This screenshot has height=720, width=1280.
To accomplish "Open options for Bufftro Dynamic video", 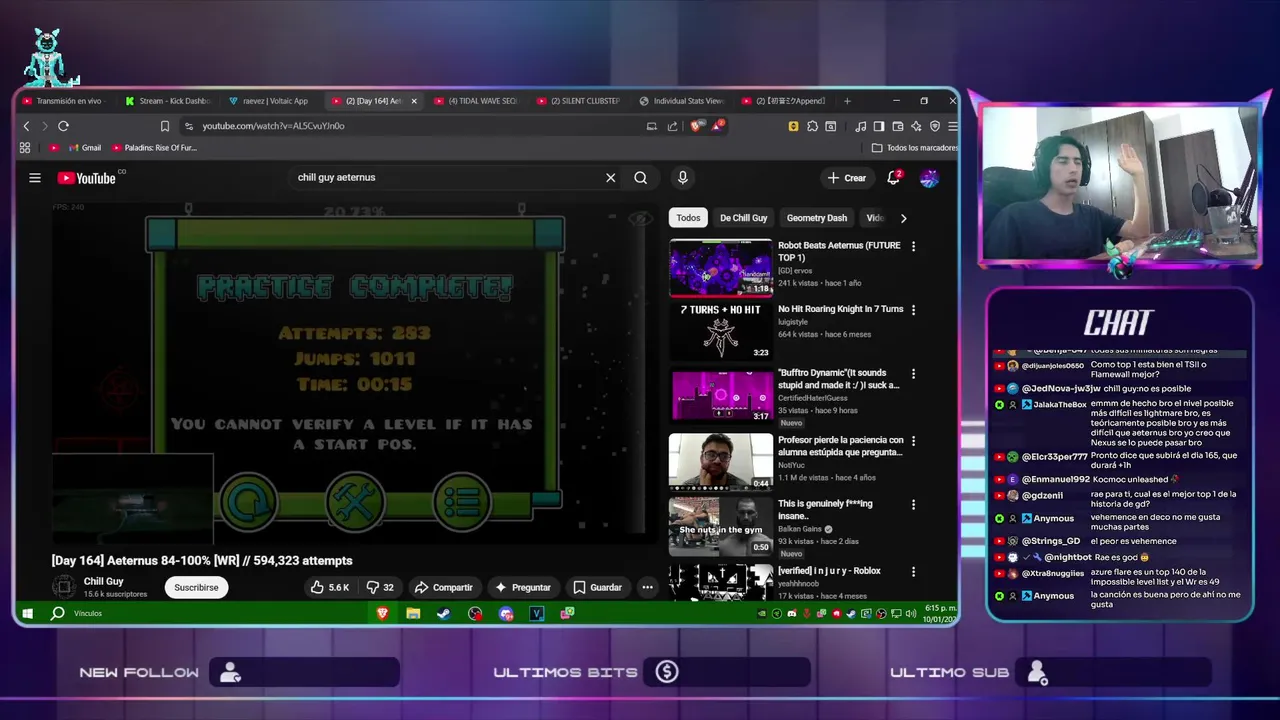I will [x=913, y=374].
